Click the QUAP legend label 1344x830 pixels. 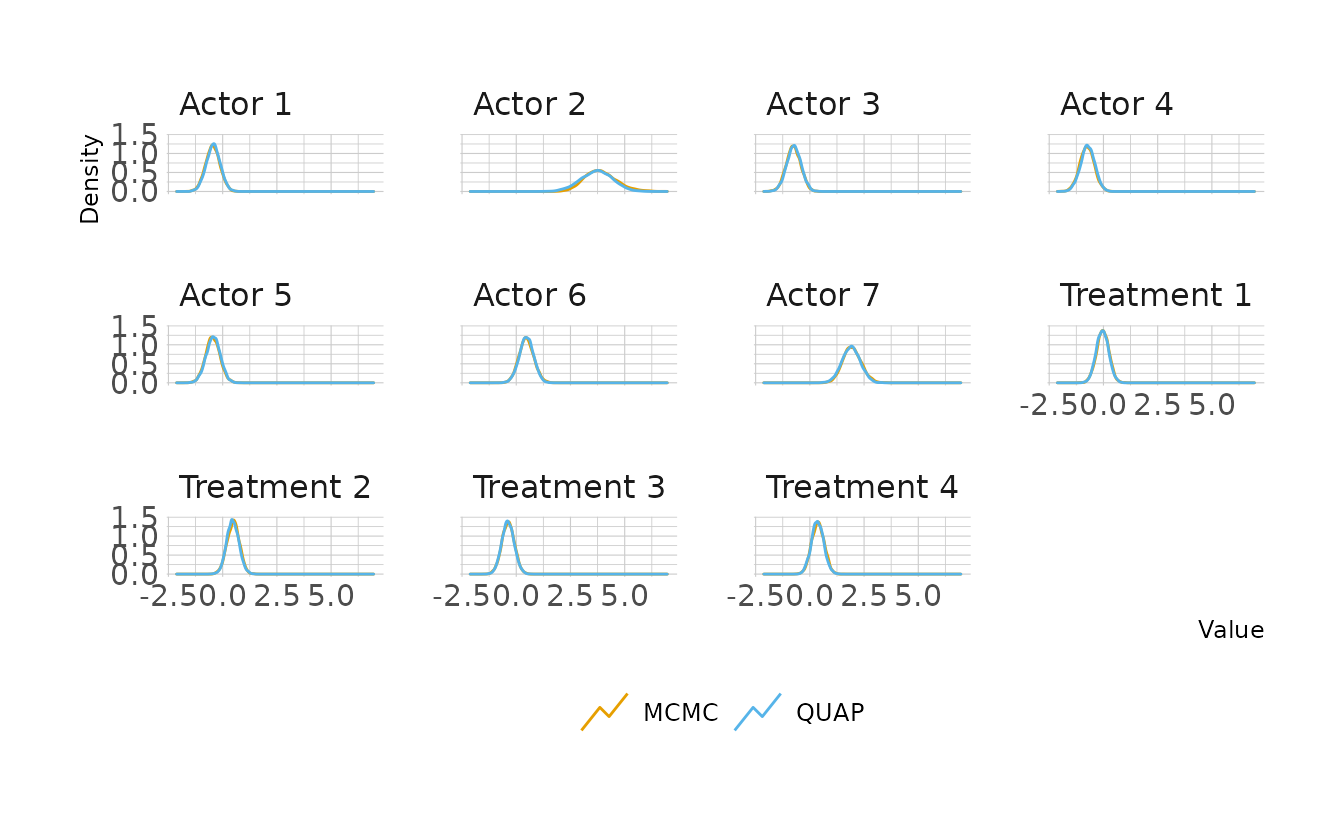(x=830, y=713)
